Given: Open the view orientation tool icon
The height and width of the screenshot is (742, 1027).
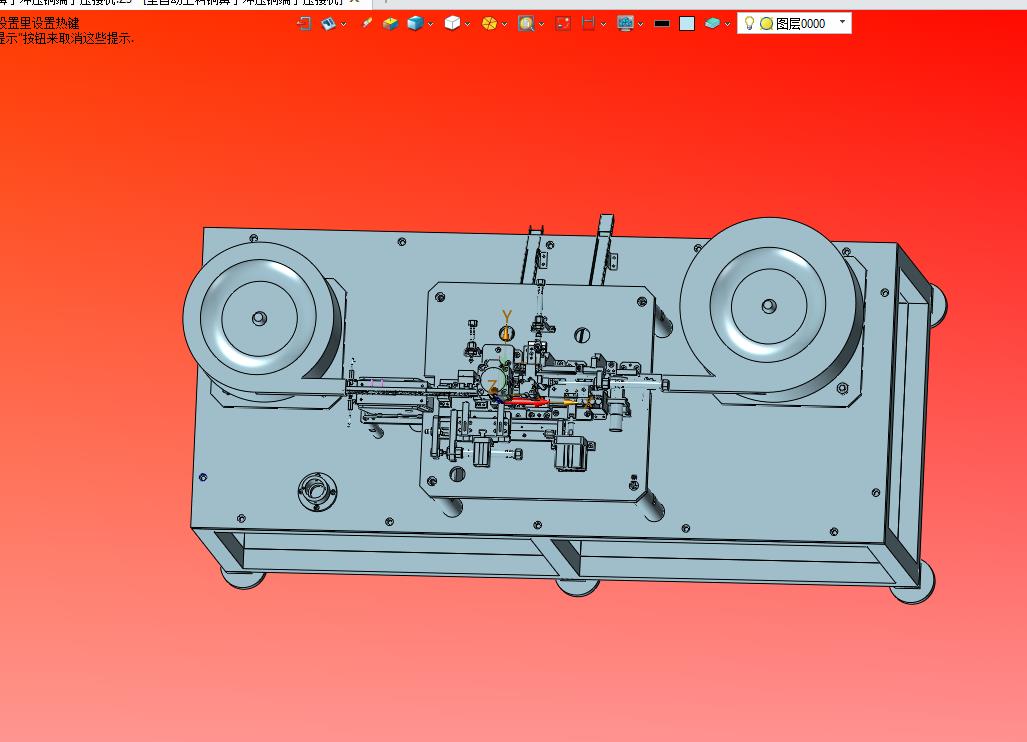Looking at the screenshot, I should coord(329,24).
